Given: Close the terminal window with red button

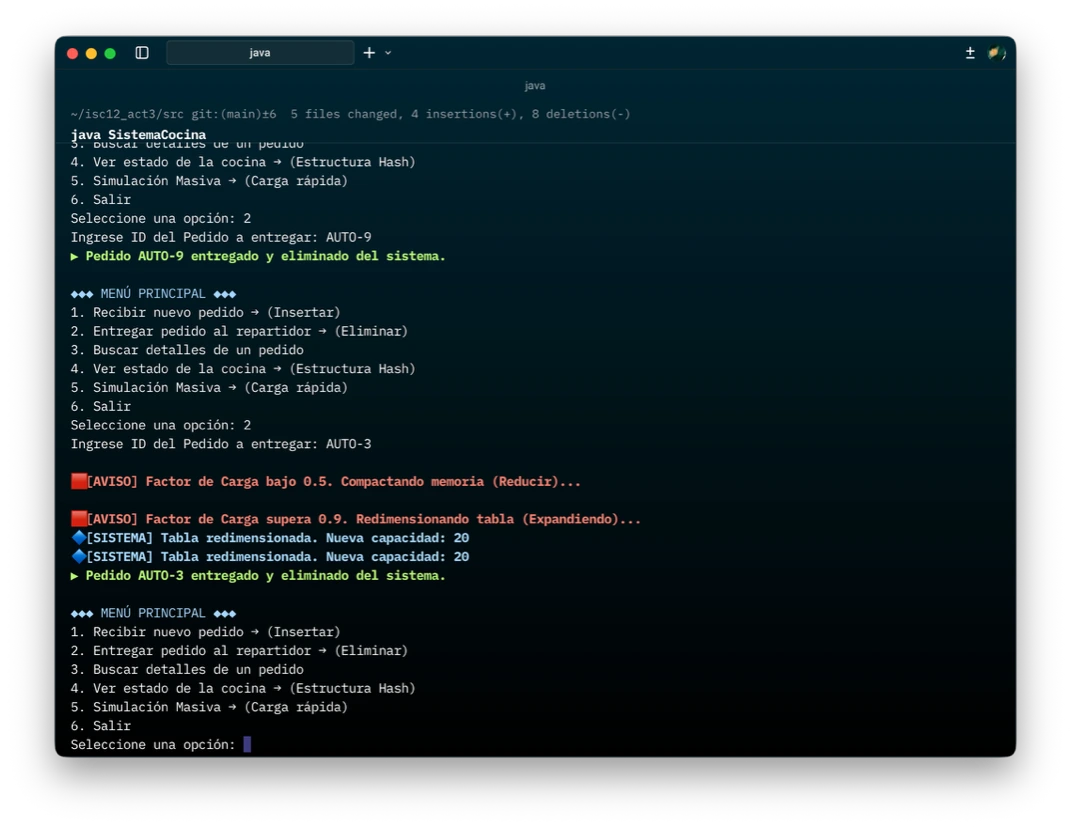Looking at the screenshot, I should point(72,53).
